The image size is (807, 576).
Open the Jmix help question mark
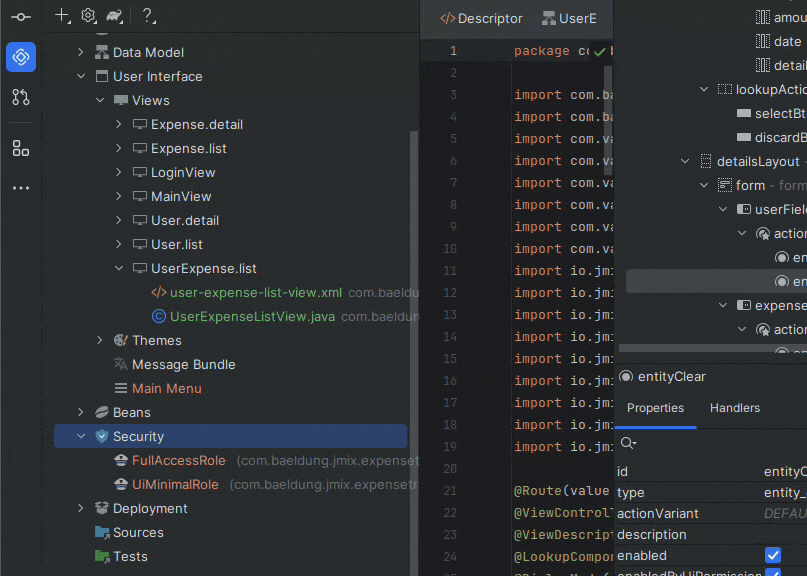pyautogui.click(x=147, y=16)
